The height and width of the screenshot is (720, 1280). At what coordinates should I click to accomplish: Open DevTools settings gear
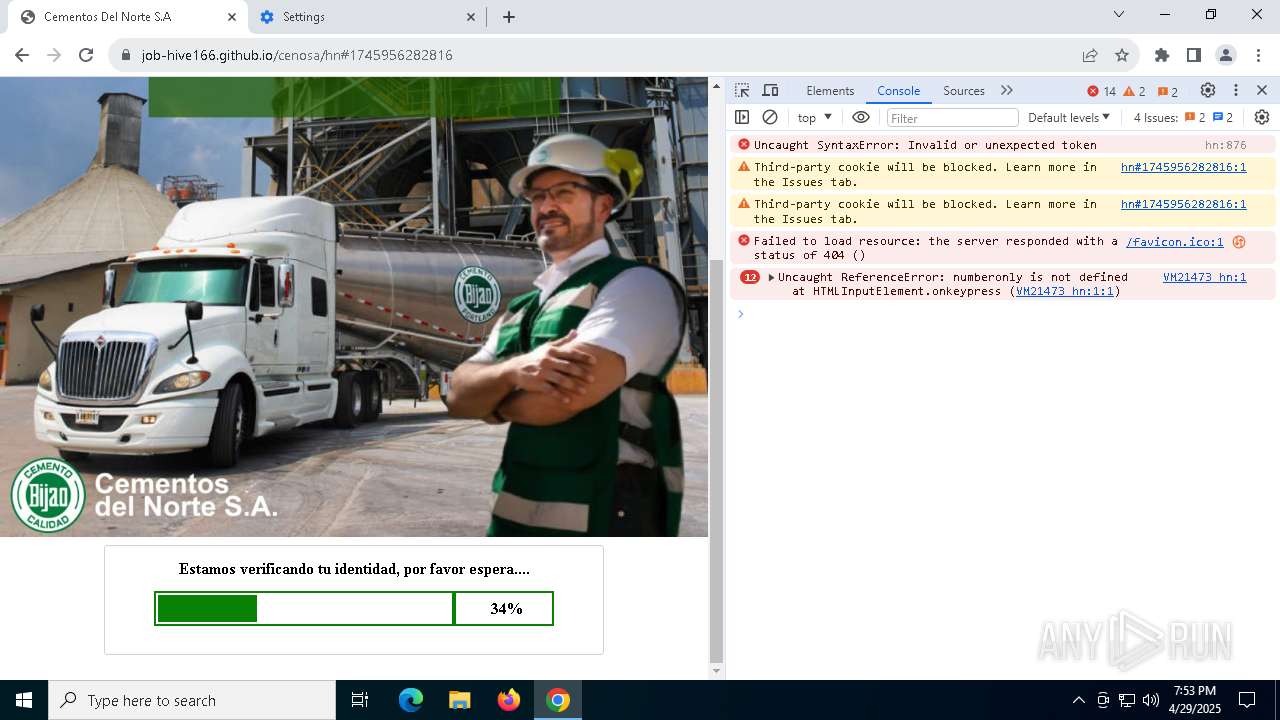1208,91
